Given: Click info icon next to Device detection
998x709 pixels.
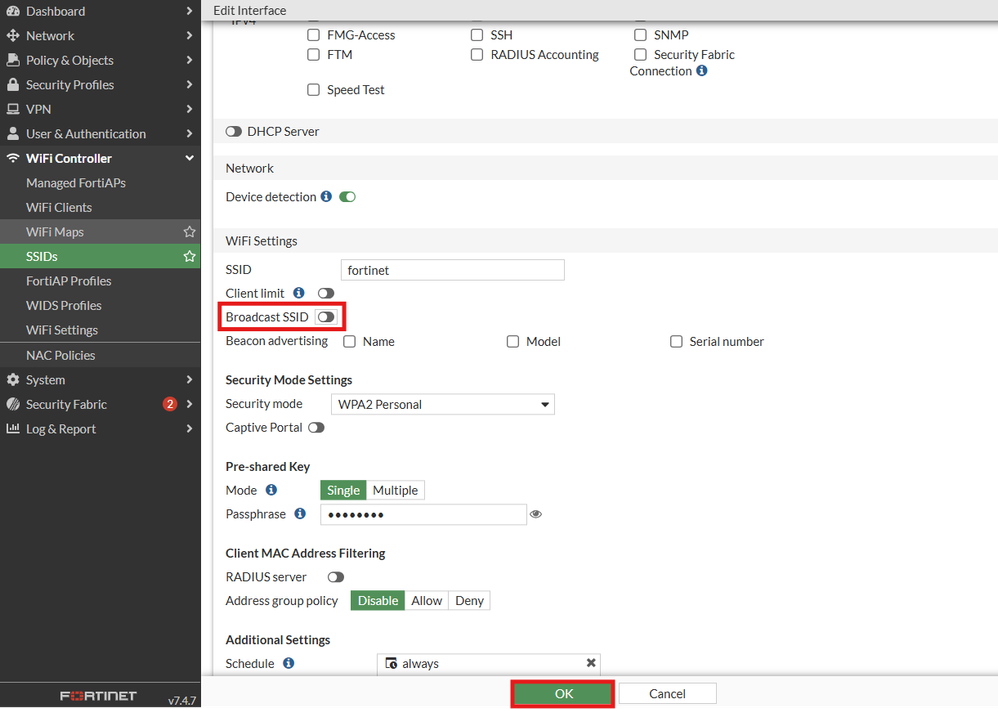Looking at the screenshot, I should (x=326, y=196).
